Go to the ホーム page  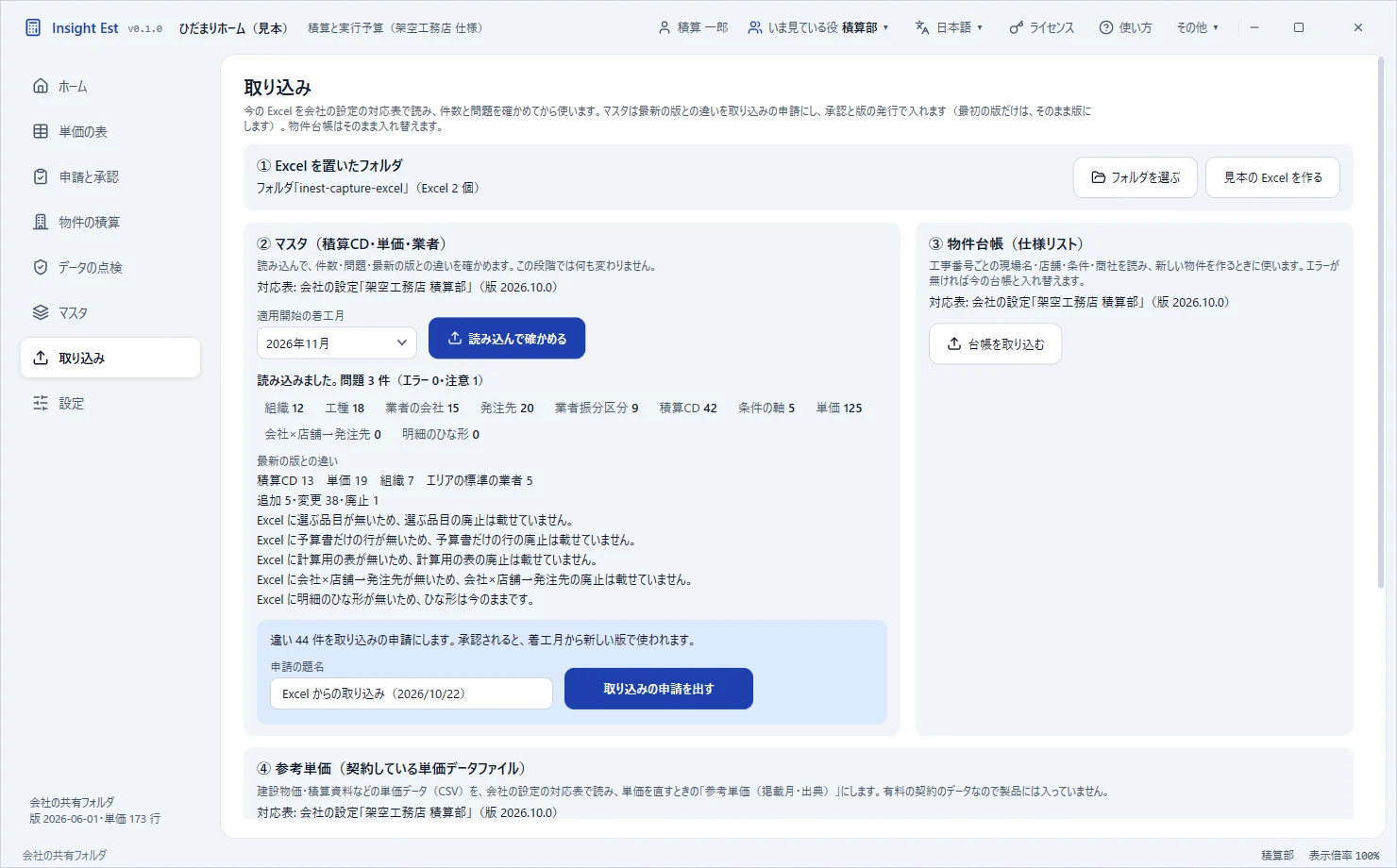click(110, 86)
